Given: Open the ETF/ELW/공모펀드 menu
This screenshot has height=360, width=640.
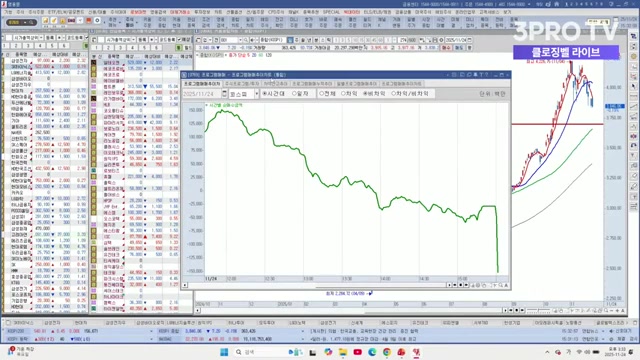Looking at the screenshot, I should (x=66, y=12).
